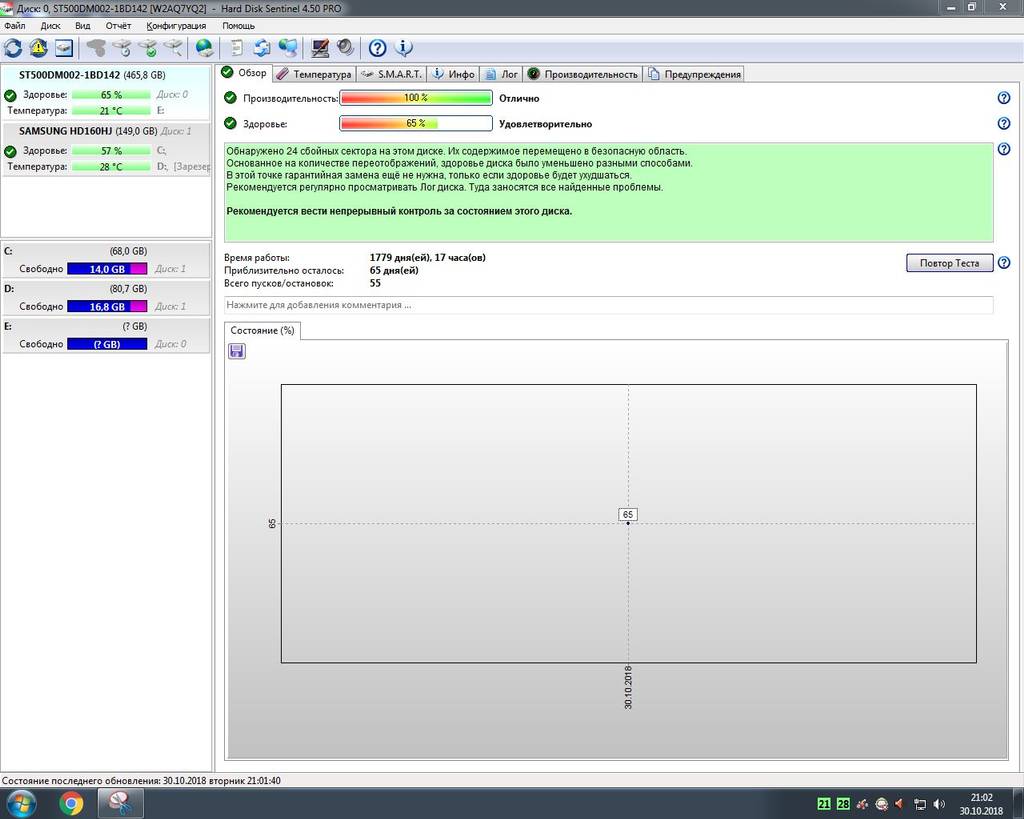Save the graph using the floppy disk icon
Viewport: 1024px width, 819px height.
(237, 351)
